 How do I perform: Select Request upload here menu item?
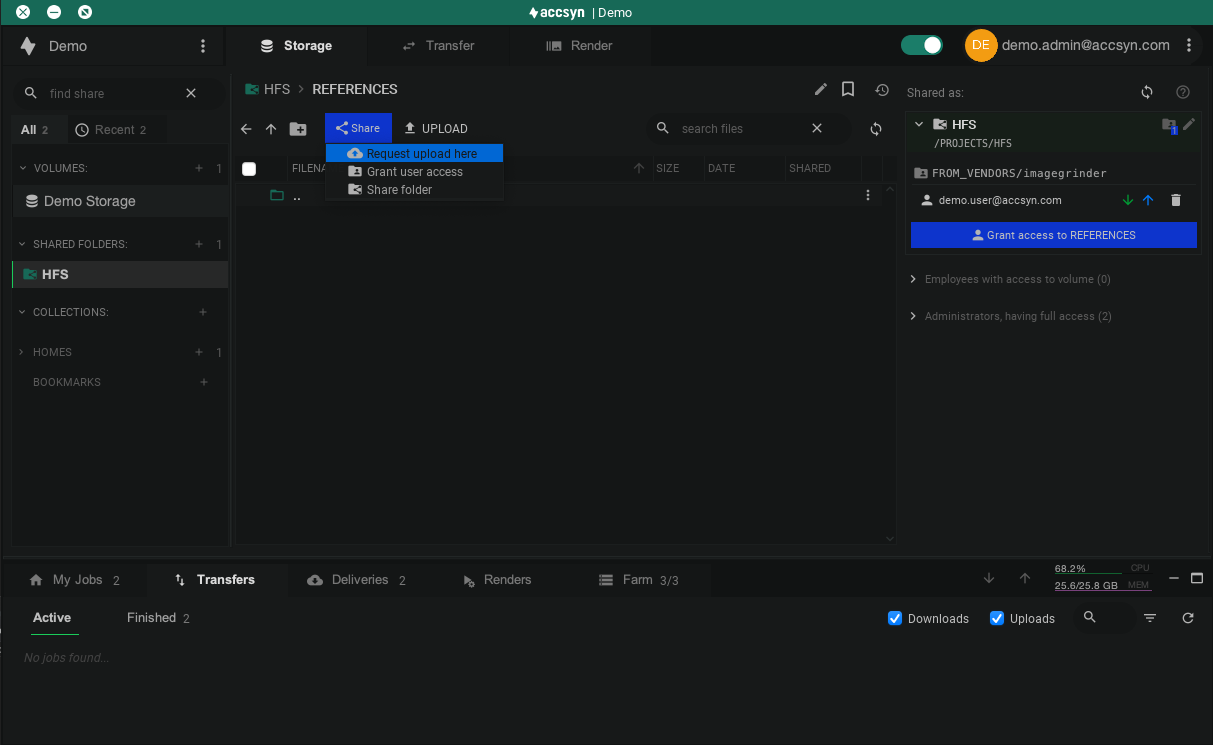(x=414, y=154)
